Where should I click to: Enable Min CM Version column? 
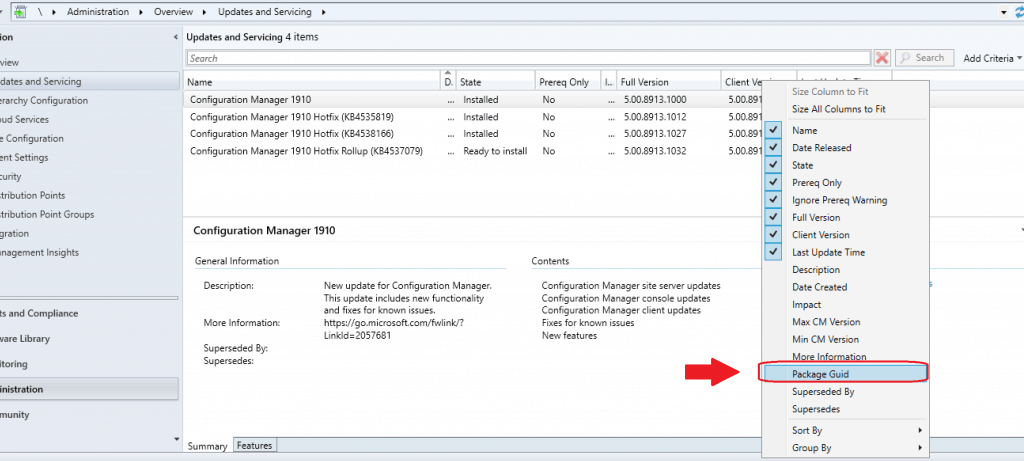tap(846, 340)
